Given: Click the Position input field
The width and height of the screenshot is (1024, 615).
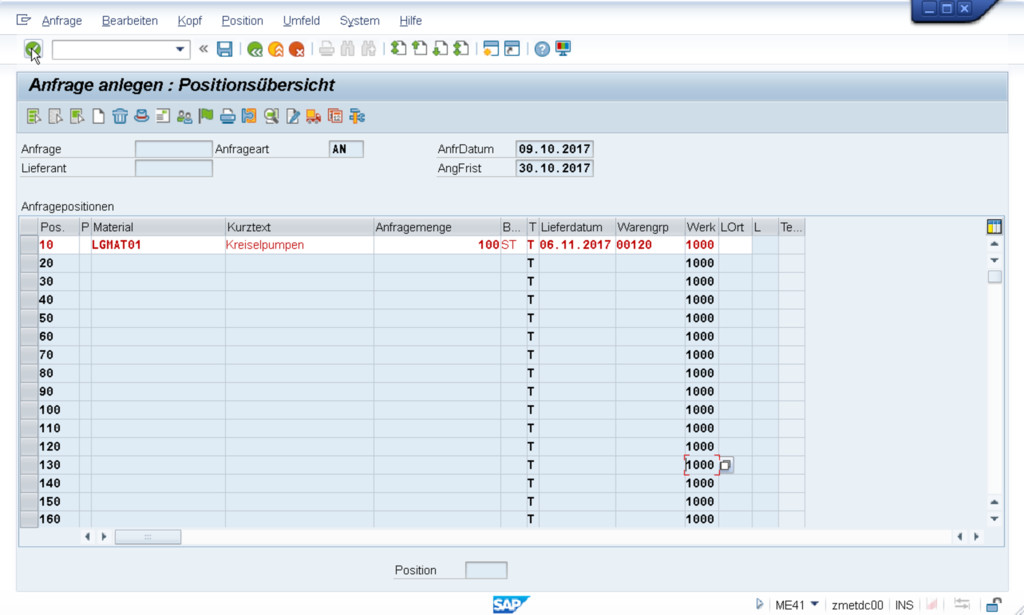Looking at the screenshot, I should pyautogui.click(x=486, y=570).
